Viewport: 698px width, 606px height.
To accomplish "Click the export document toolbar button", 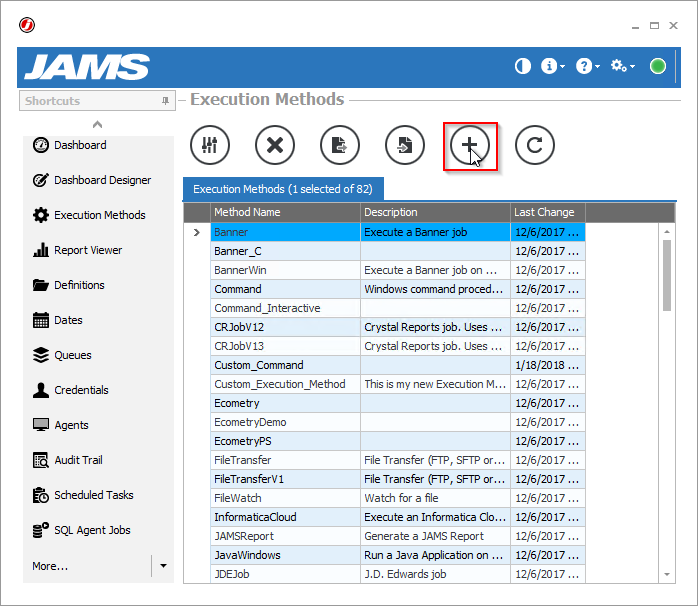I will 340,145.
